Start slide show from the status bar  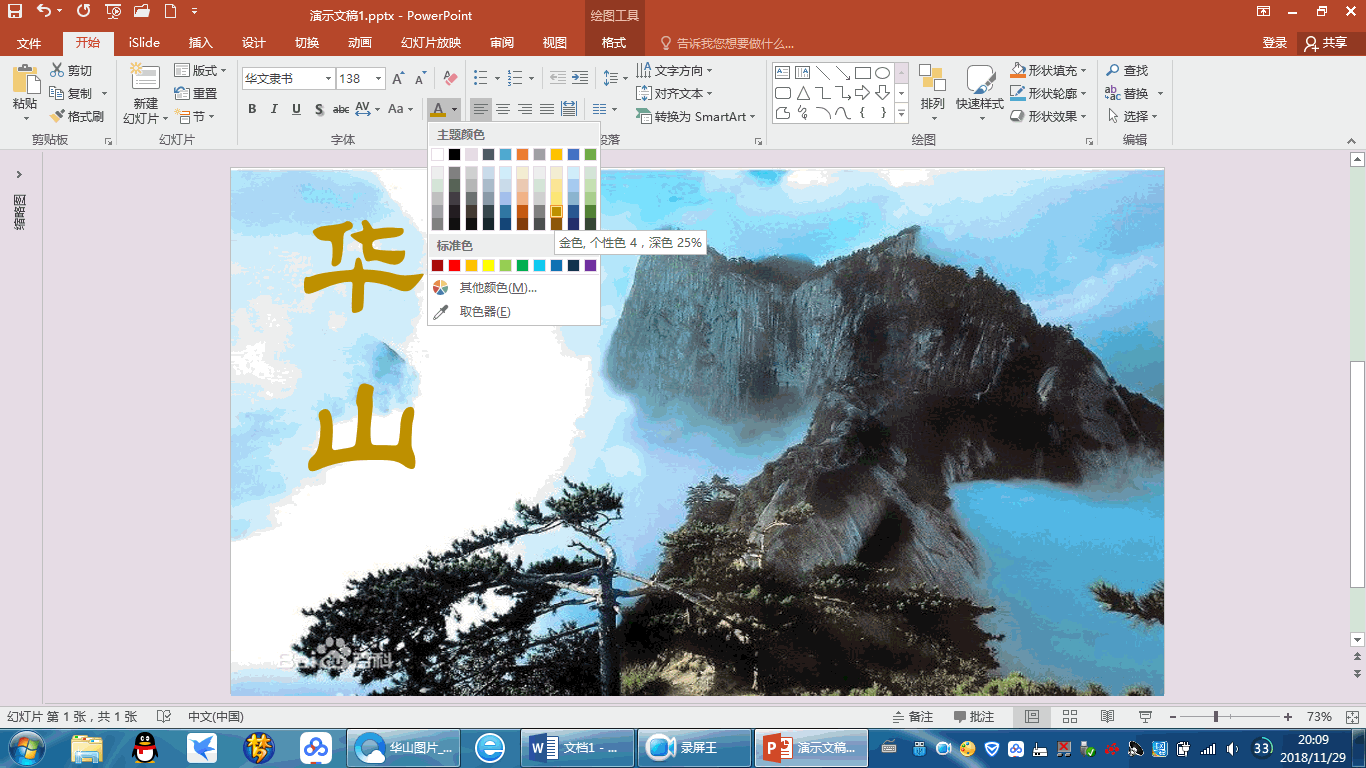click(1145, 717)
